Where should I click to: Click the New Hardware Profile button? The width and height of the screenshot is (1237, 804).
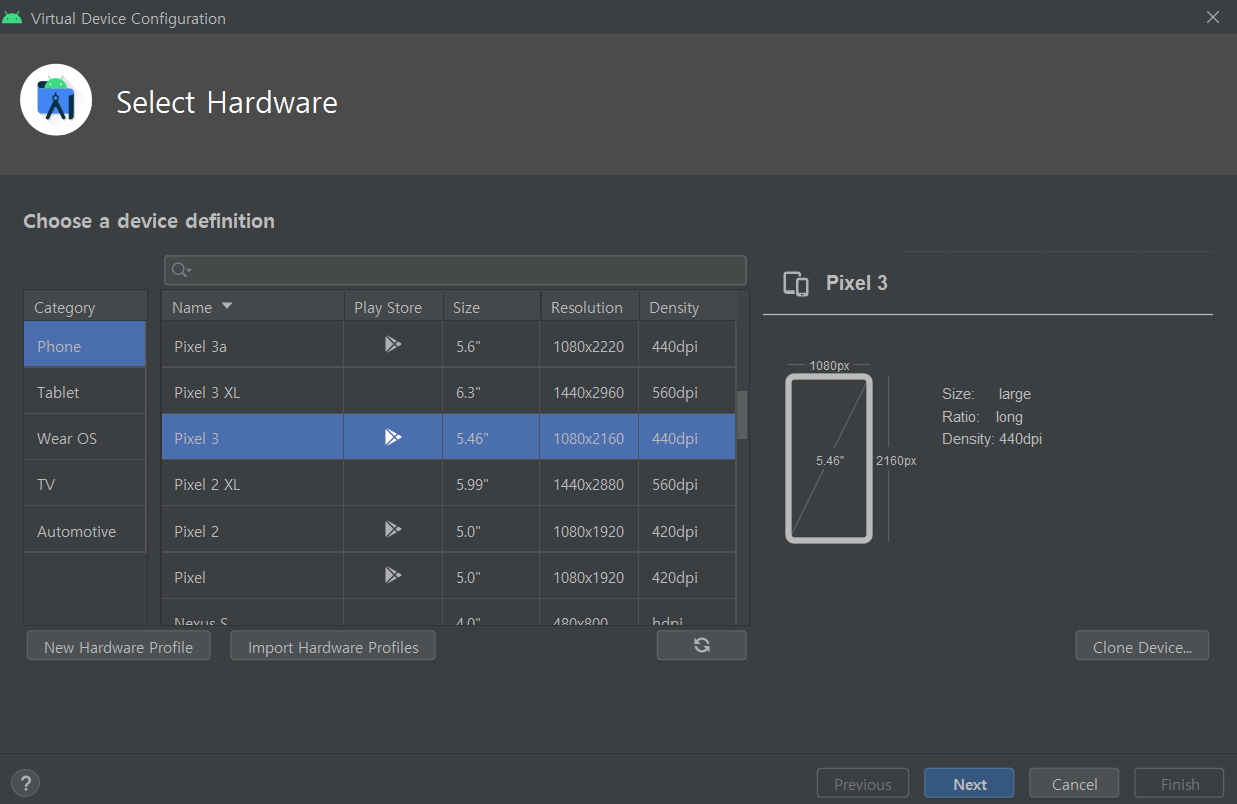[118, 647]
